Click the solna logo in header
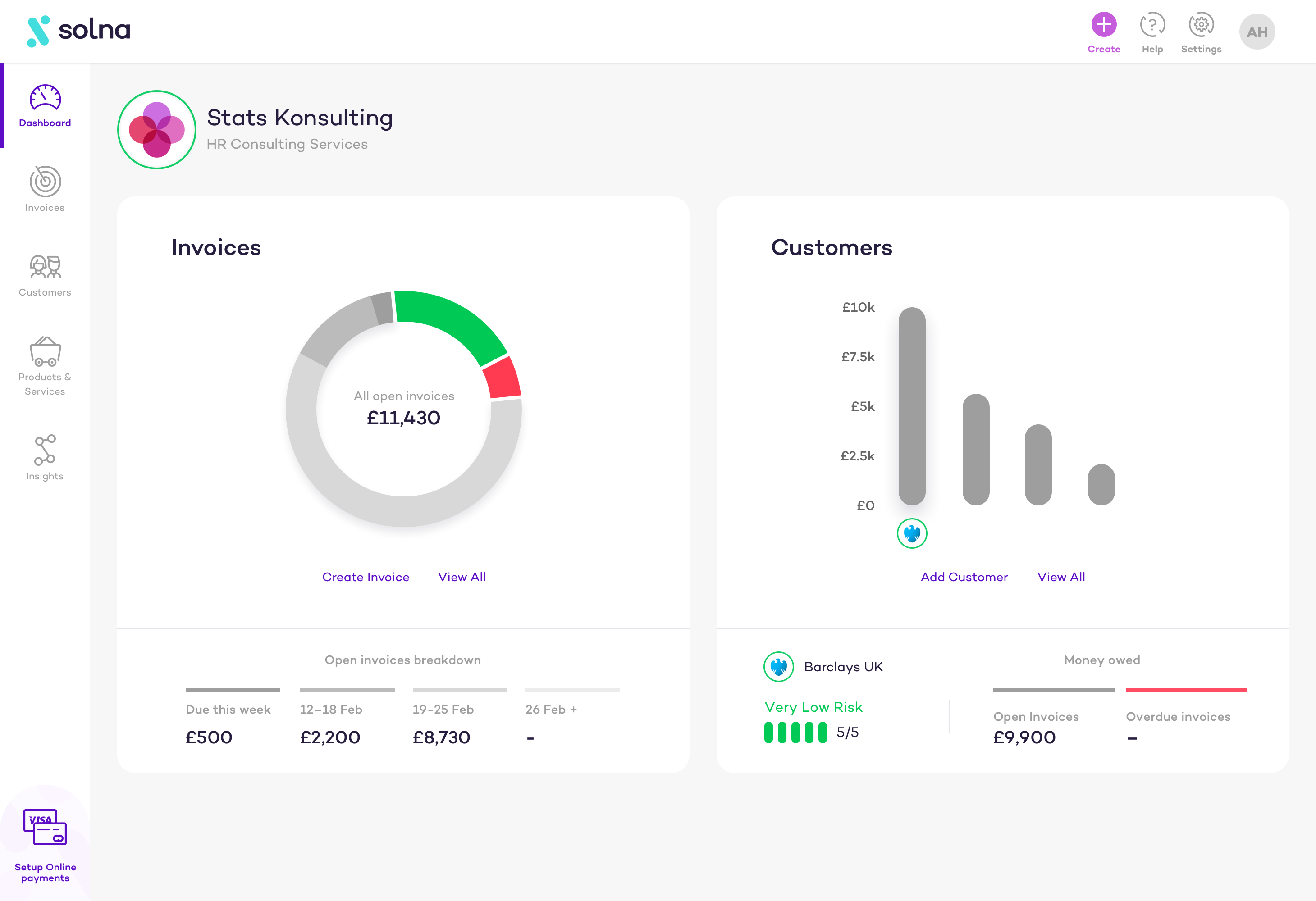Image resolution: width=1316 pixels, height=901 pixels. [79, 31]
